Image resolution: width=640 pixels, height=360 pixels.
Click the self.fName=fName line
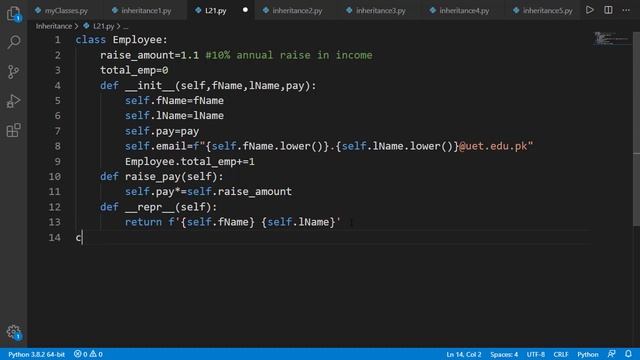[x=174, y=101]
